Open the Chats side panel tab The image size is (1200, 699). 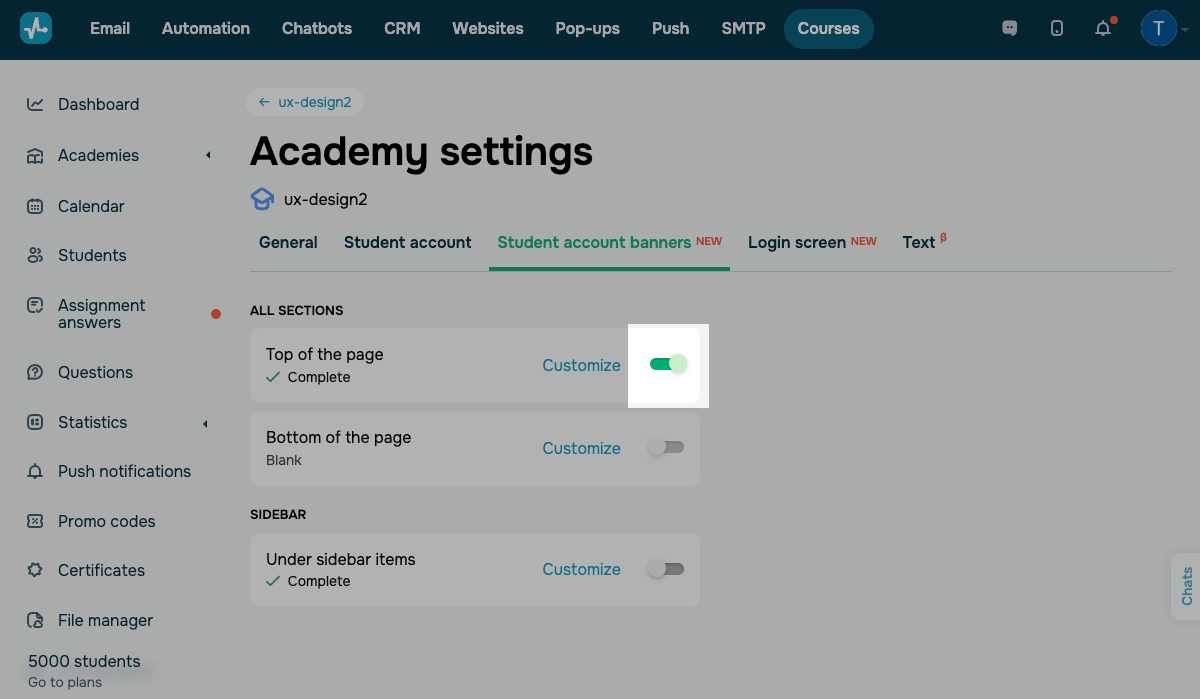[1186, 586]
